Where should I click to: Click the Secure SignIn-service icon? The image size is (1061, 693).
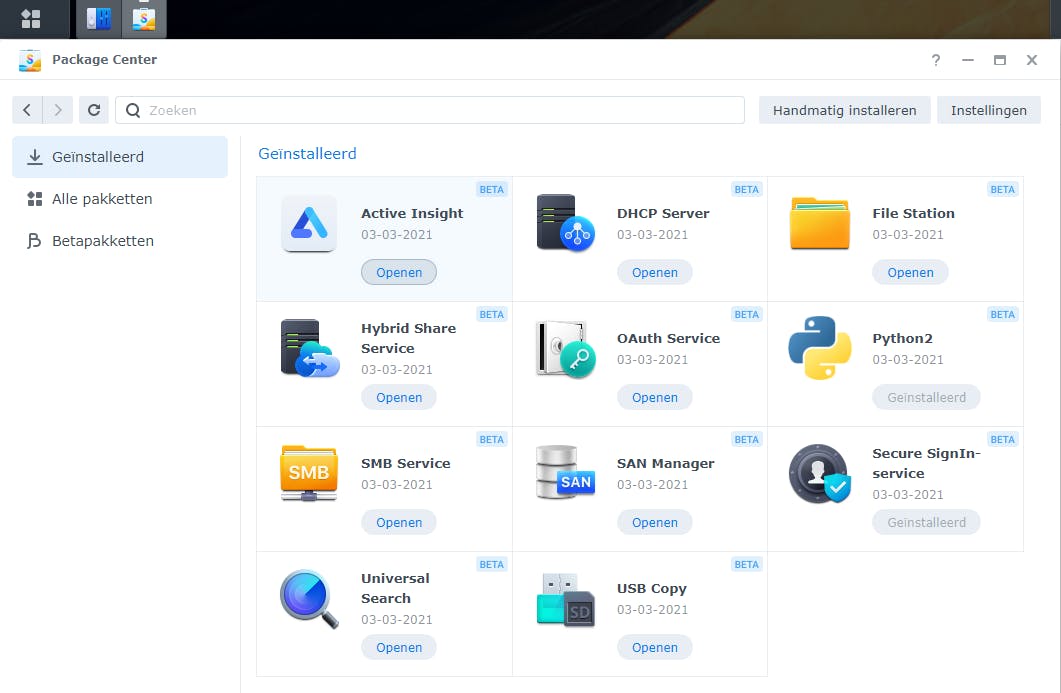point(819,474)
